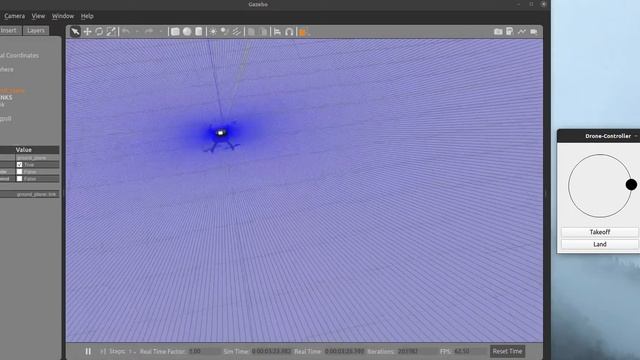640x360 pixels.
Task: Open the plot graph icon
Action: tap(522, 31)
